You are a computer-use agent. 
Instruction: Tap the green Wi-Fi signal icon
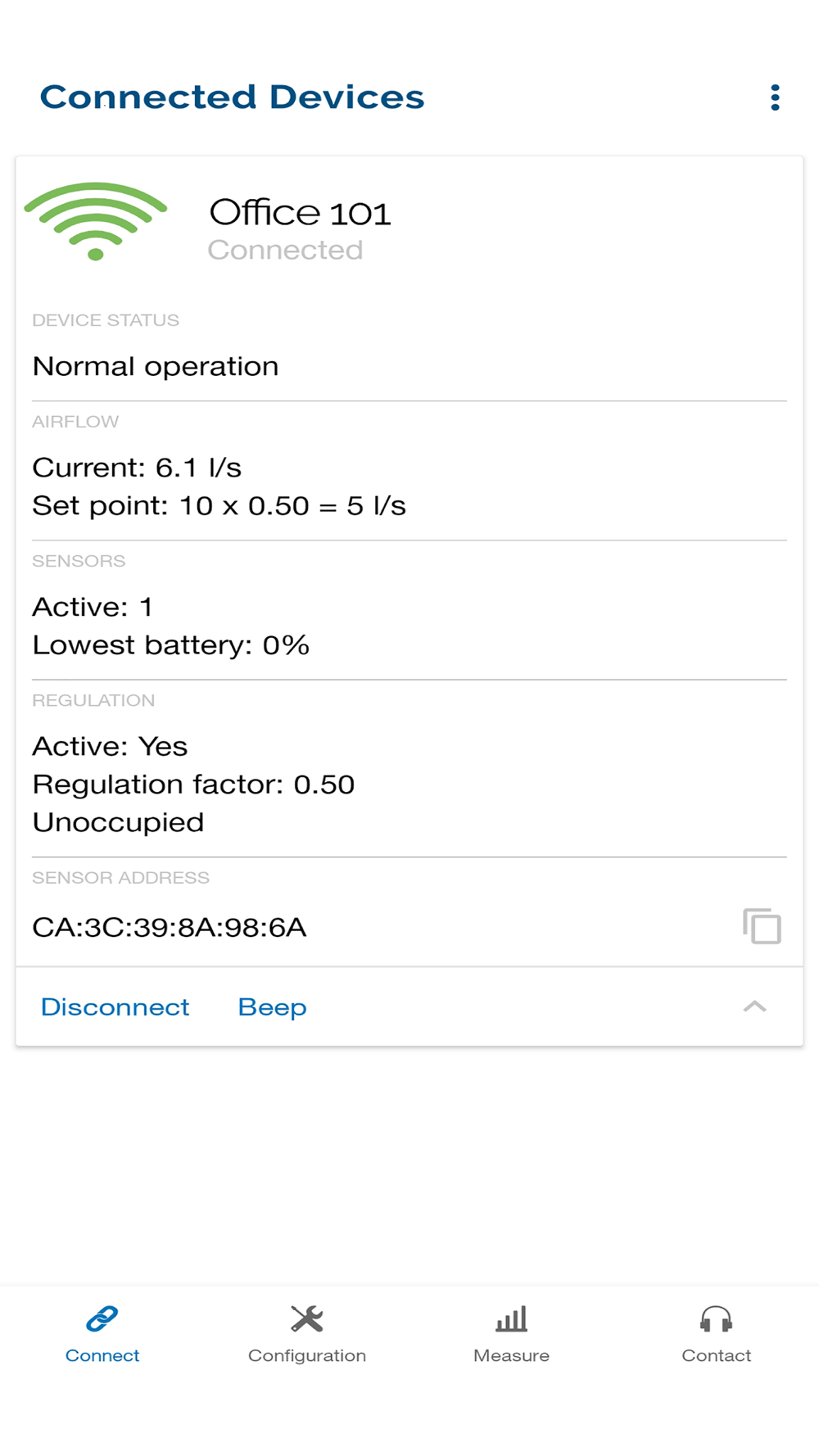pos(96,221)
